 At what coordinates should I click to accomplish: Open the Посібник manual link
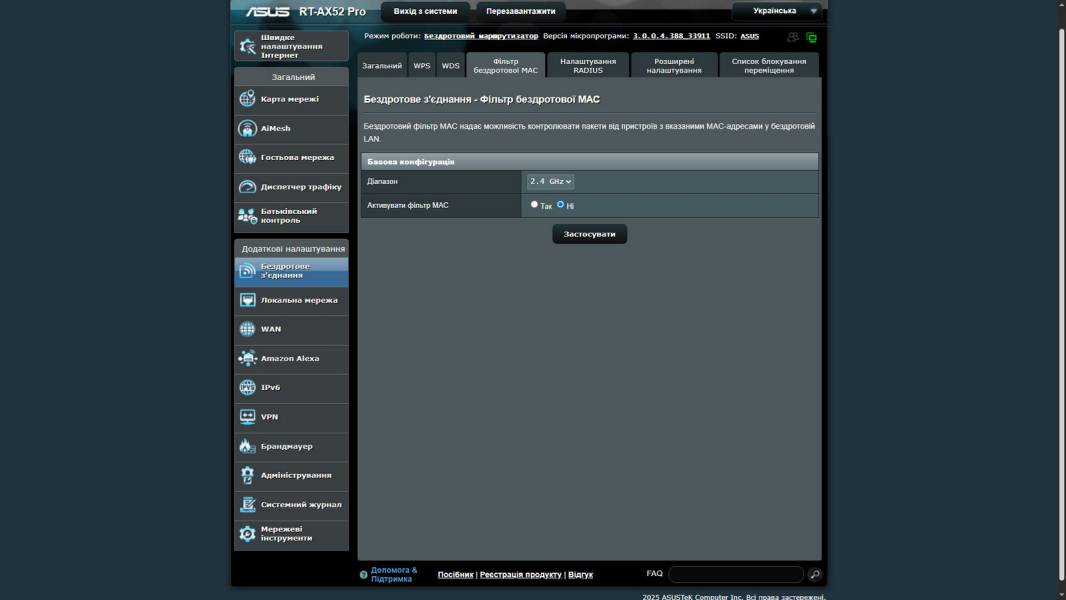point(455,575)
